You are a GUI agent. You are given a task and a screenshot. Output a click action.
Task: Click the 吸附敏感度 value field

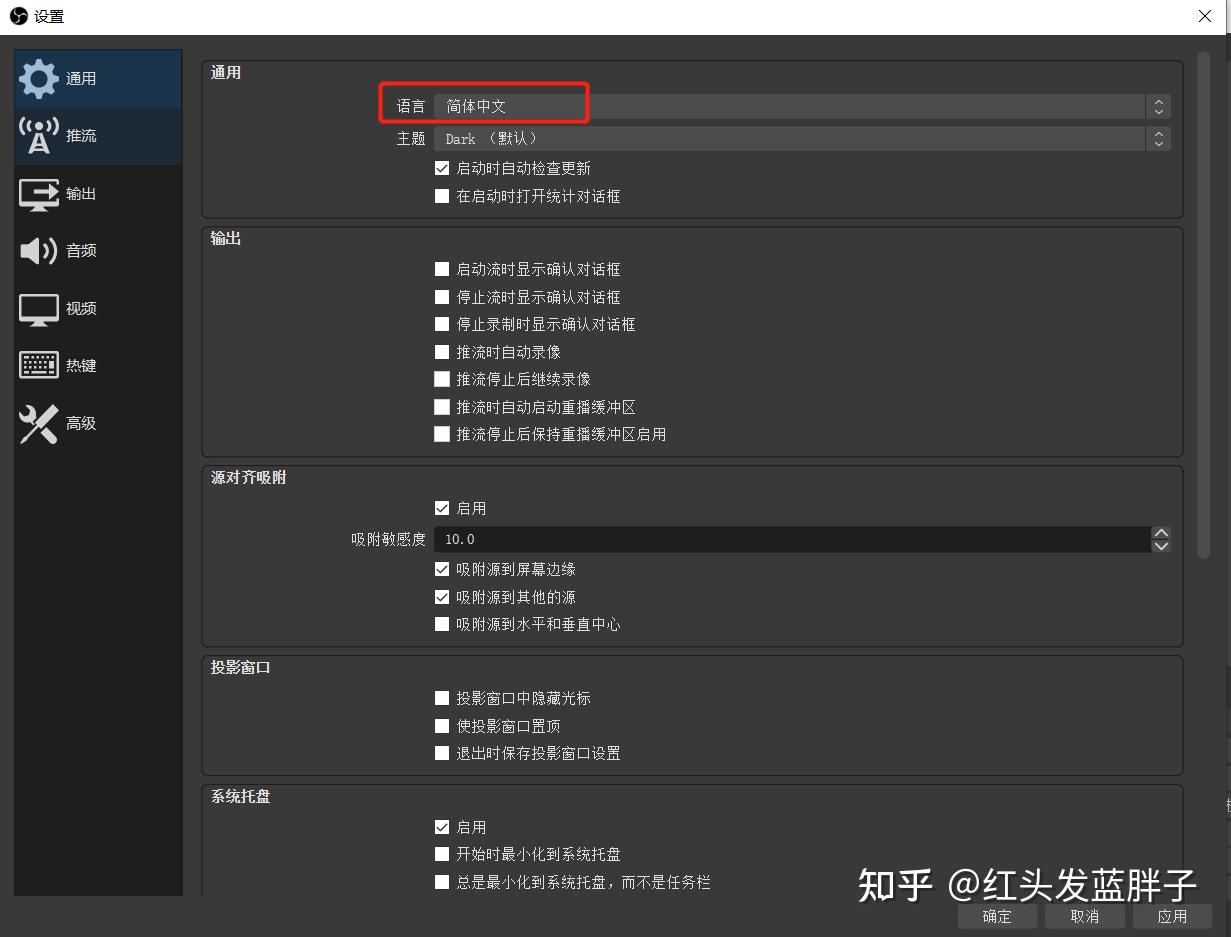[x=790, y=539]
